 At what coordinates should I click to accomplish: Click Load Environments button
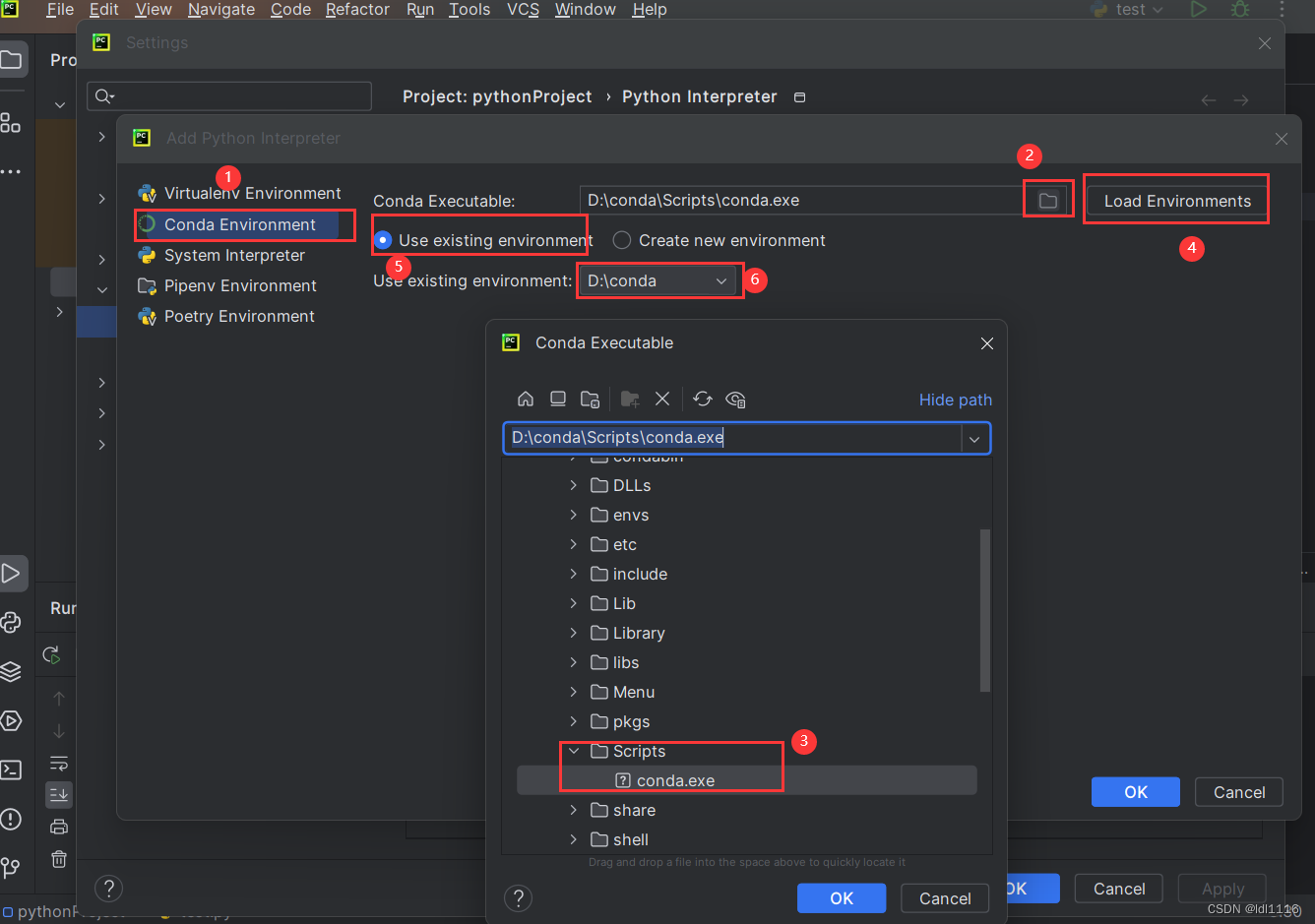pos(1177,201)
